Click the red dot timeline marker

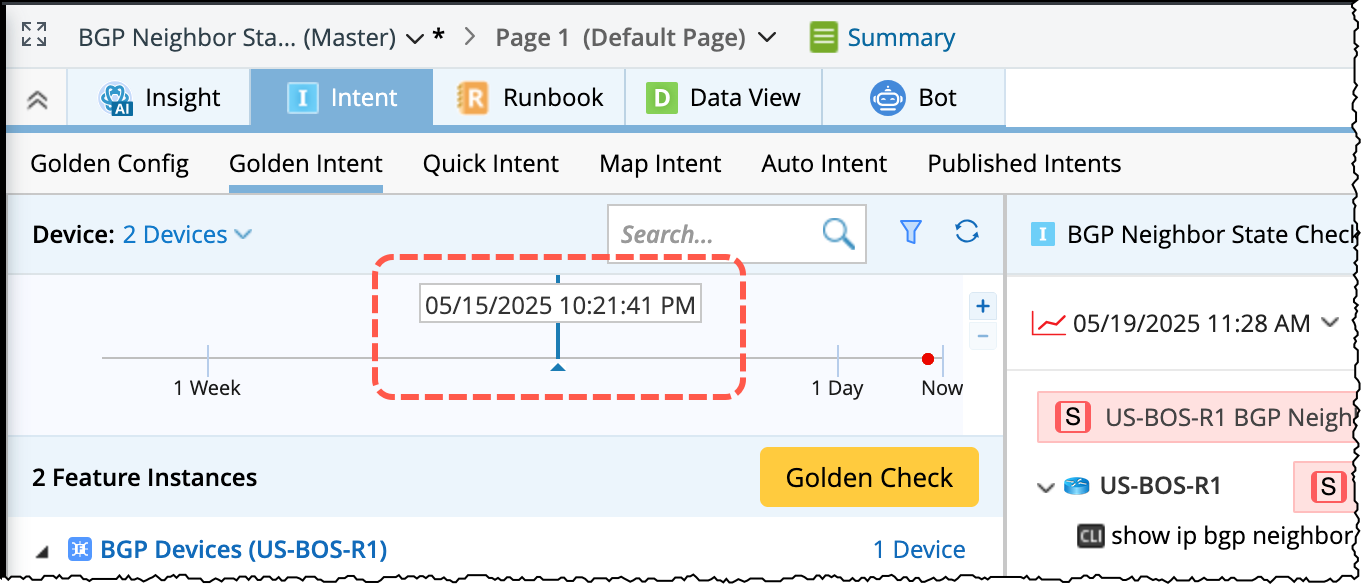[x=928, y=359]
